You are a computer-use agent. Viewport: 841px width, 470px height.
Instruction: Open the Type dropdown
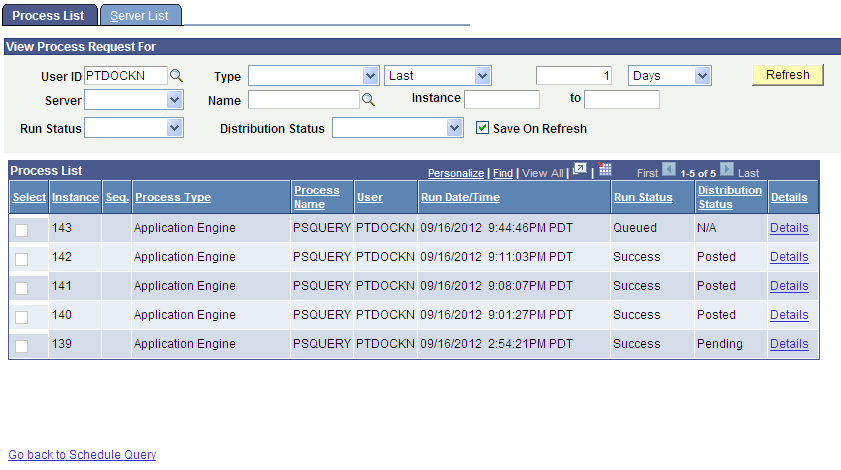(x=314, y=76)
